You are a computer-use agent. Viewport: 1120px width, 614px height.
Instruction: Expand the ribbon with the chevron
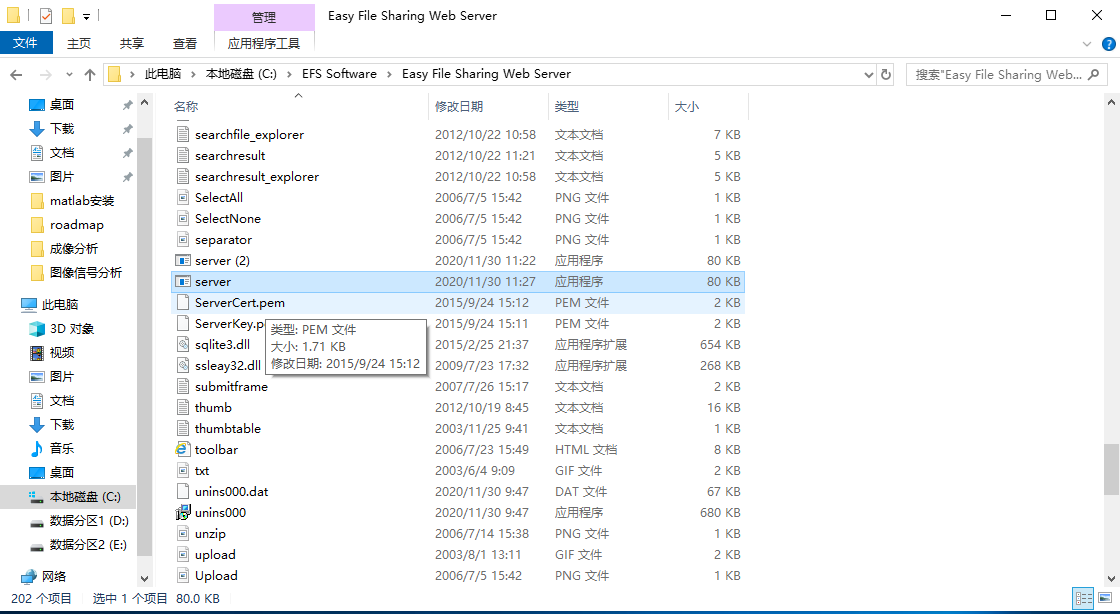1087,44
